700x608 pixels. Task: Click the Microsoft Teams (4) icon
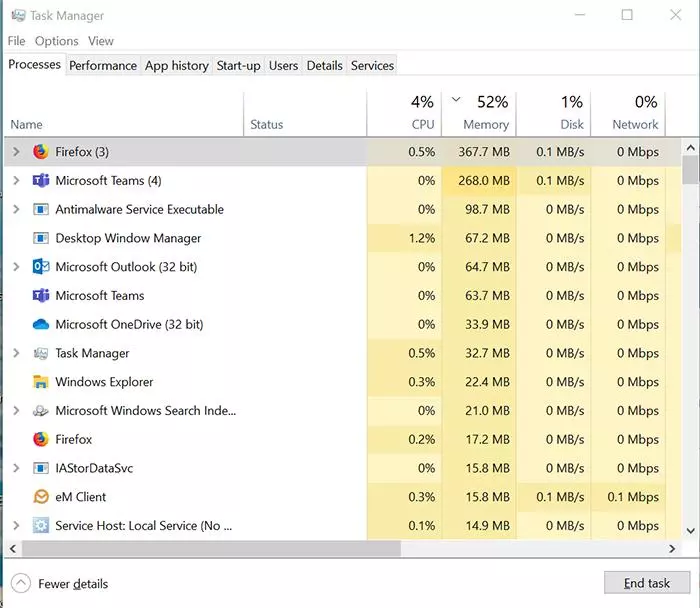click(x=41, y=181)
